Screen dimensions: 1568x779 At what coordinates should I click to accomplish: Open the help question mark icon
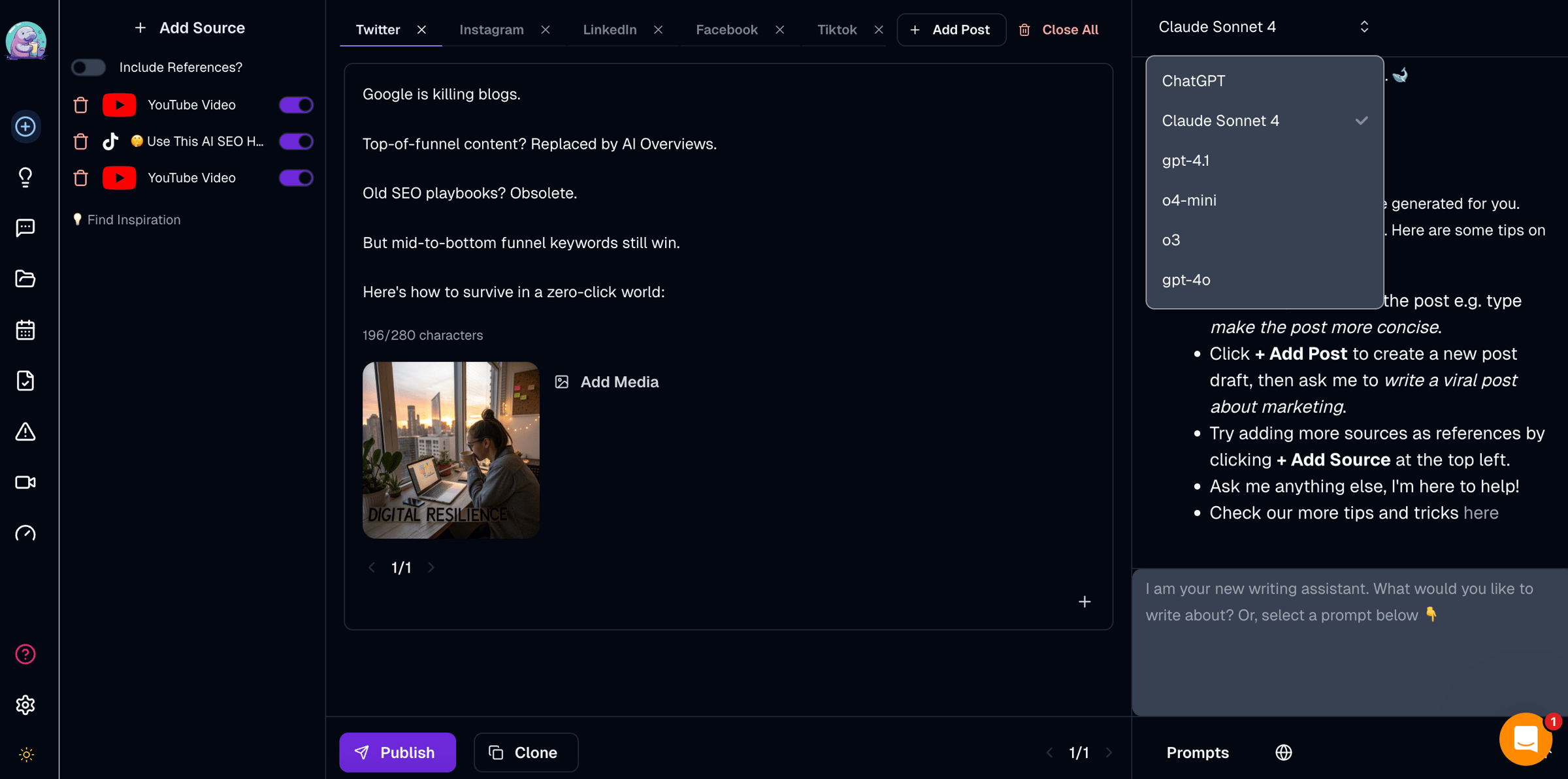(x=25, y=654)
